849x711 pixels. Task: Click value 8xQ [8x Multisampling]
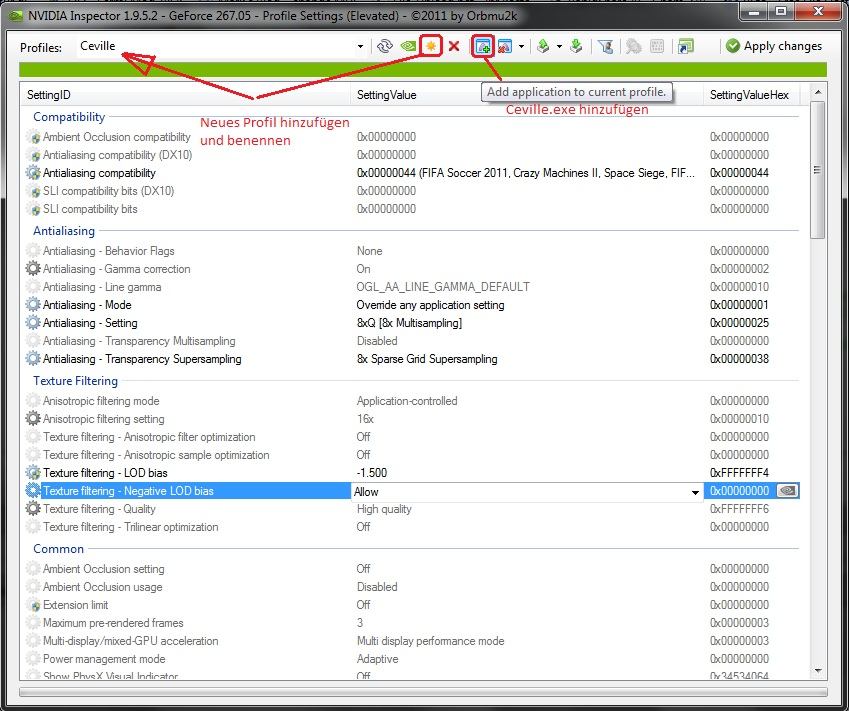pos(409,323)
